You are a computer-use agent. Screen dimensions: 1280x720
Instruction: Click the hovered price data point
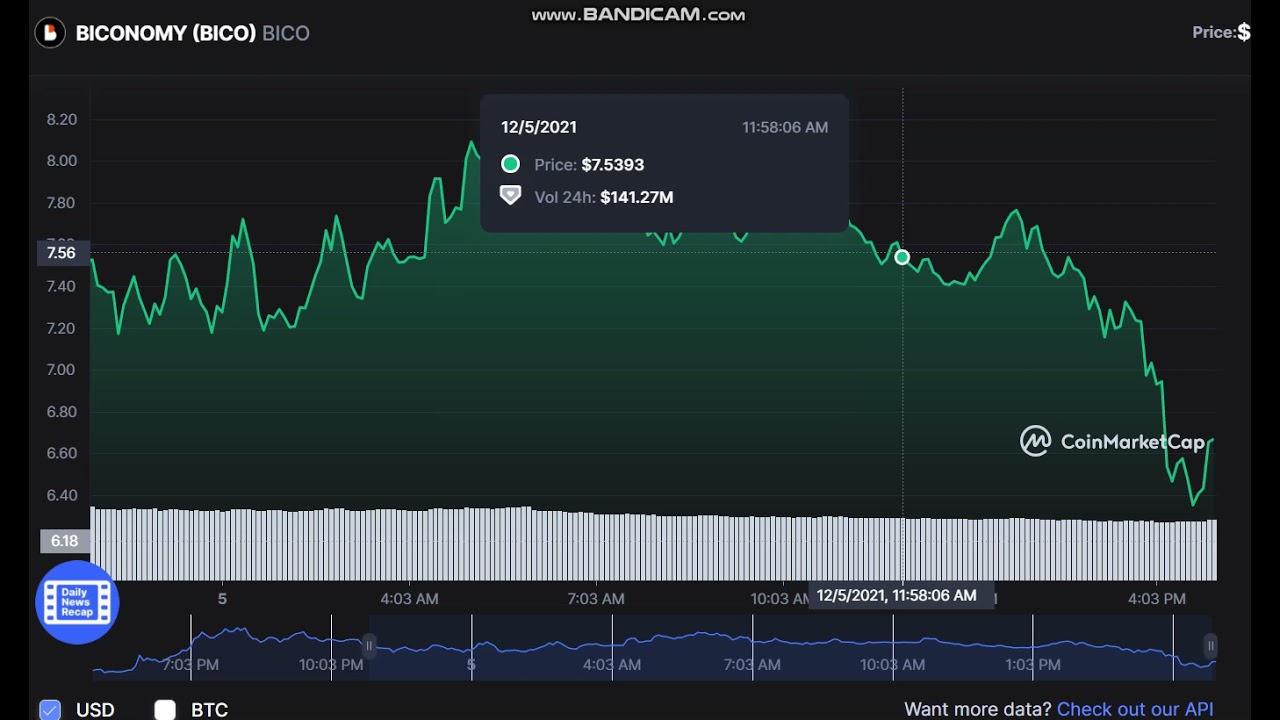click(x=902, y=257)
